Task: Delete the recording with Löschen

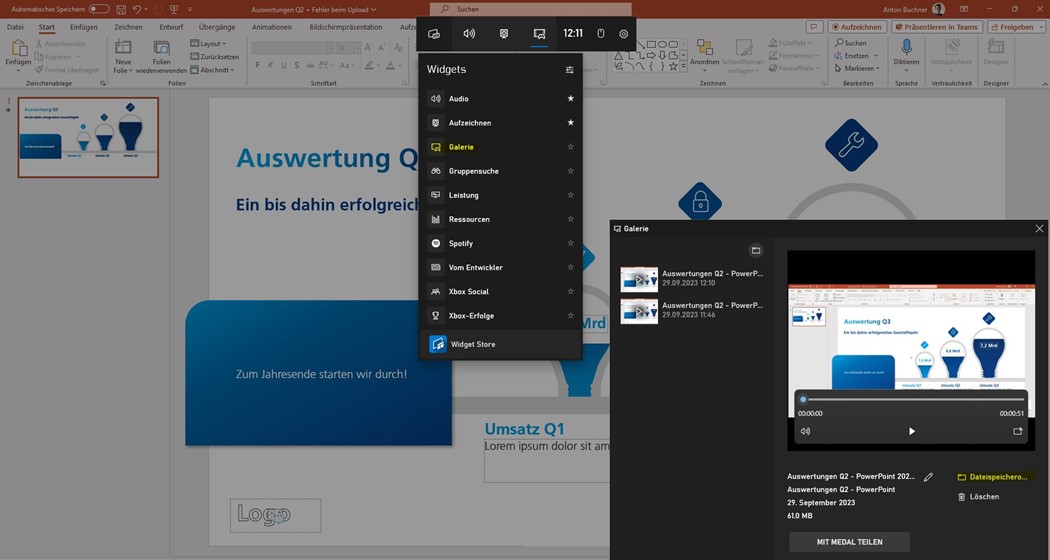Action: [x=978, y=496]
